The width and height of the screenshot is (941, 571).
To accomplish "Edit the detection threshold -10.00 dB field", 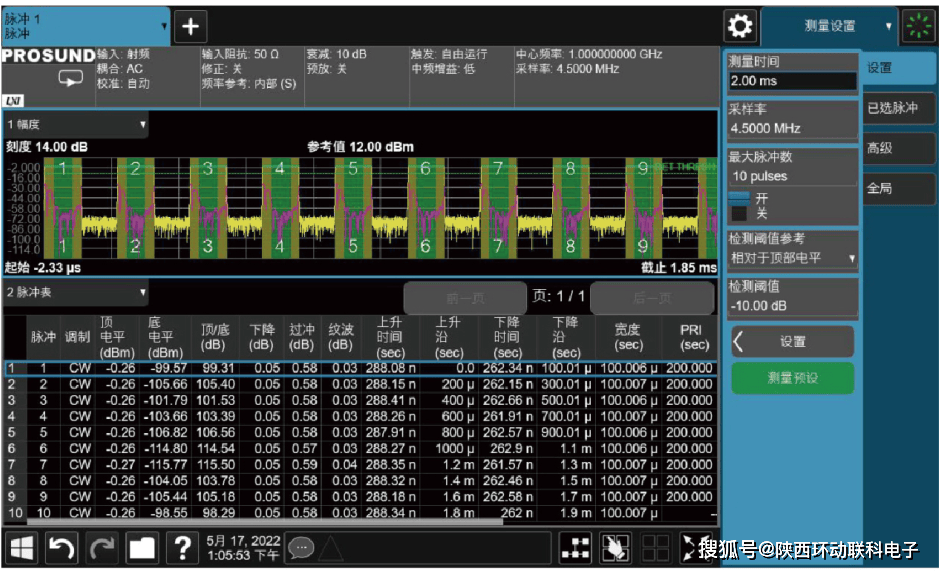I will coord(792,306).
